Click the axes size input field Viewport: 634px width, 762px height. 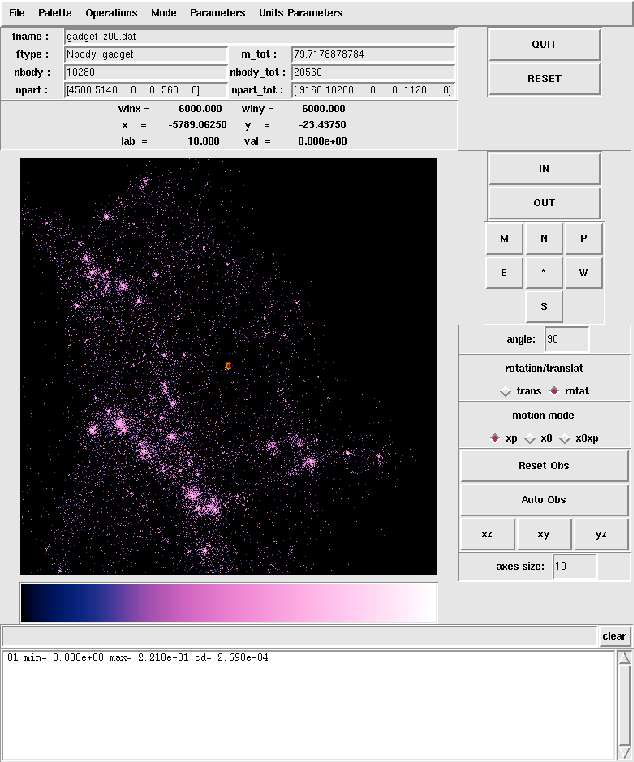(x=575, y=566)
